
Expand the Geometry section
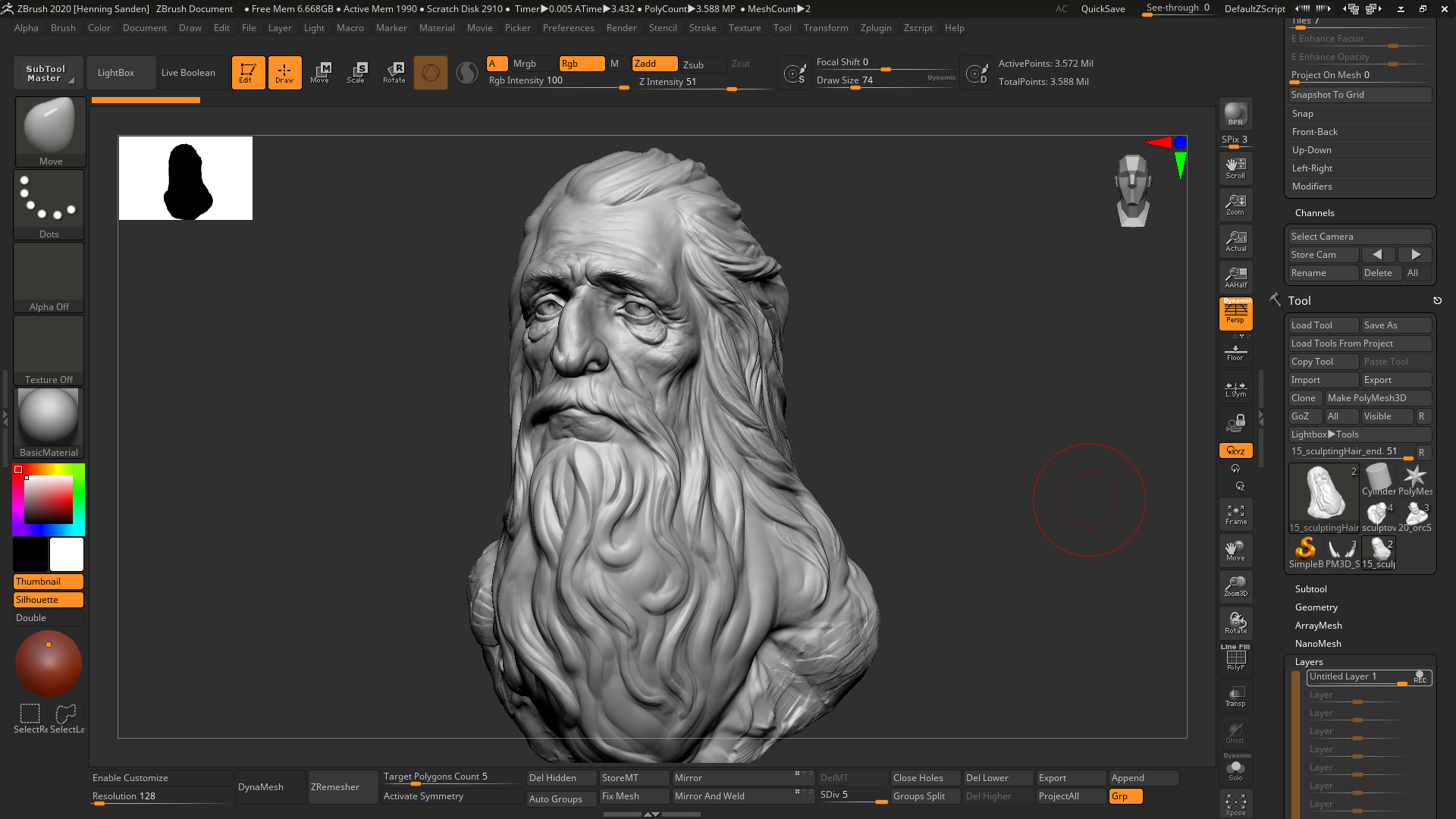coord(1316,607)
